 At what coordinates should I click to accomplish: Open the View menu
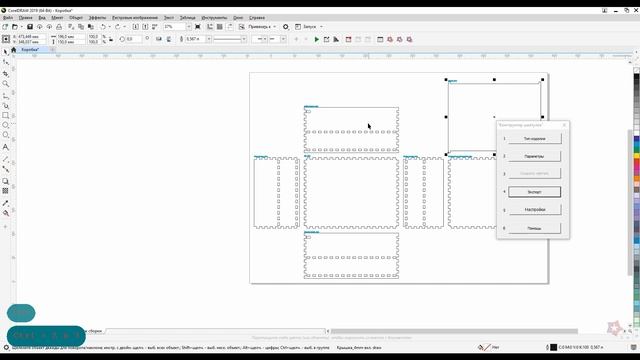42,18
